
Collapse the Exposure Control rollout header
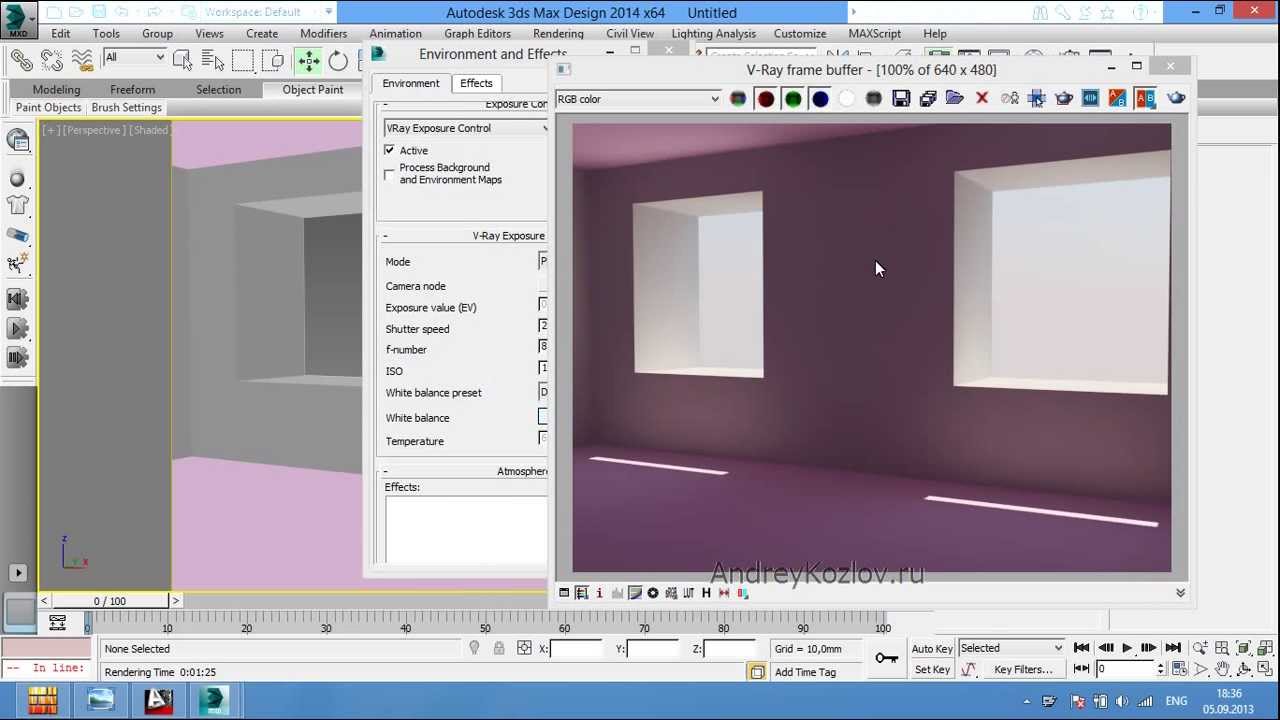(x=465, y=105)
